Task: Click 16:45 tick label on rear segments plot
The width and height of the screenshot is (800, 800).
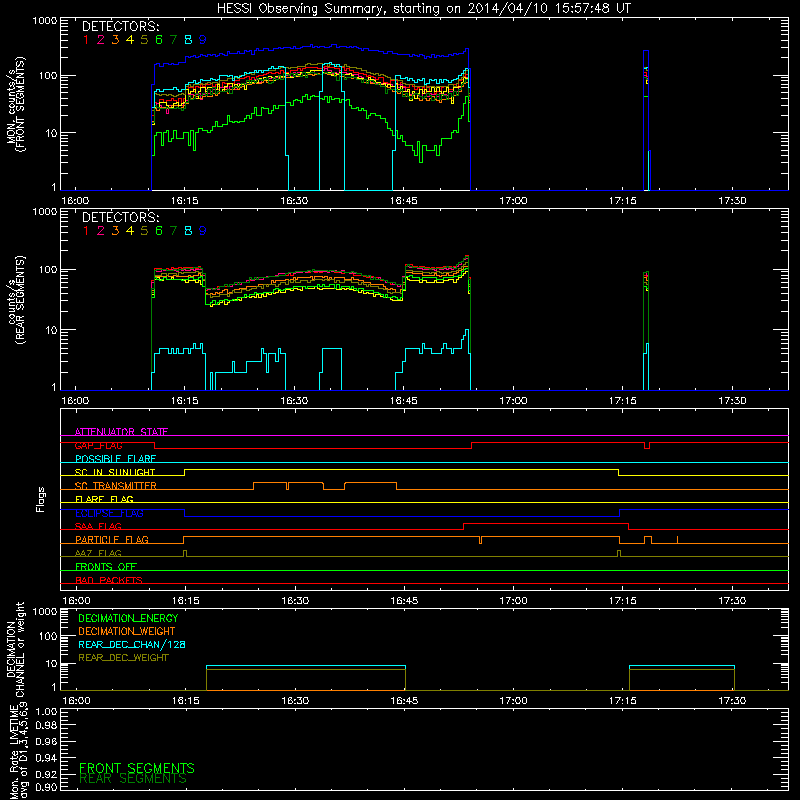Action: click(404, 401)
